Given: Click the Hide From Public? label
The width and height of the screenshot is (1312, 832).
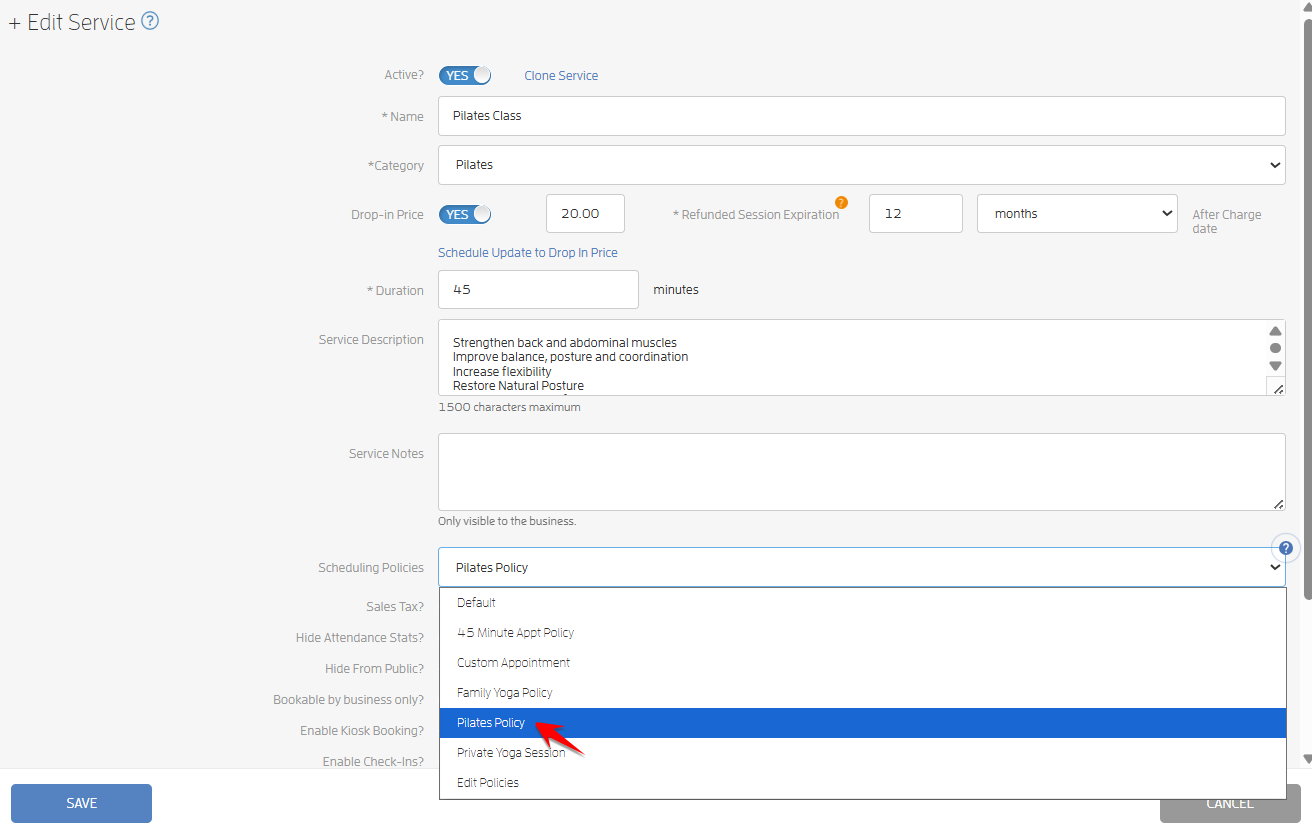Looking at the screenshot, I should pyautogui.click(x=374, y=668).
